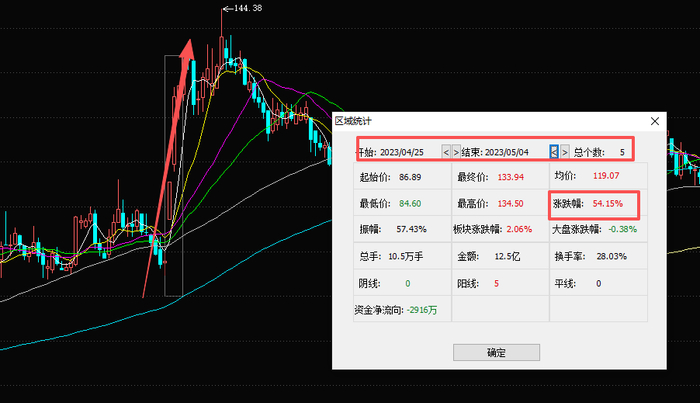Select the 金额 value 12.5亿
Screen dimensions: 700x403
pos(507,256)
